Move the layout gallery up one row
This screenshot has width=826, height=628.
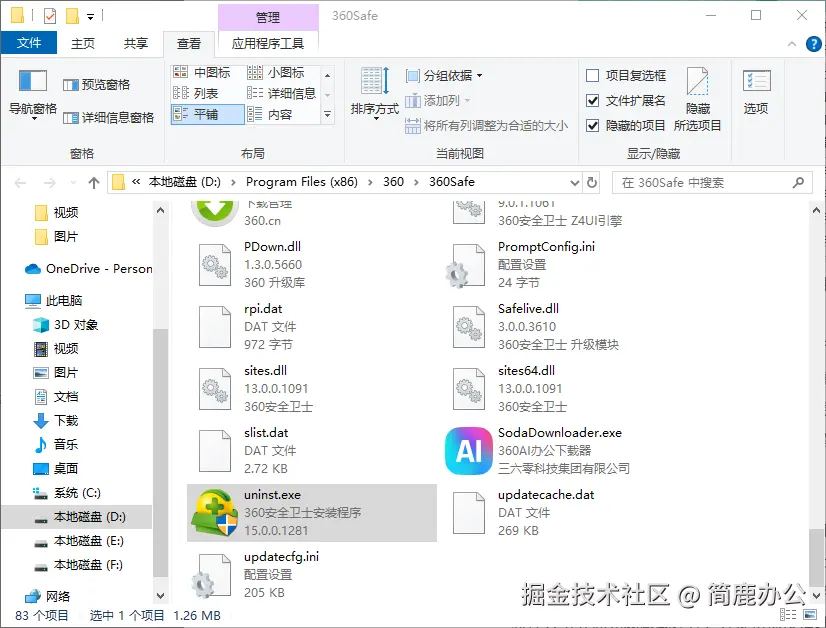click(327, 75)
